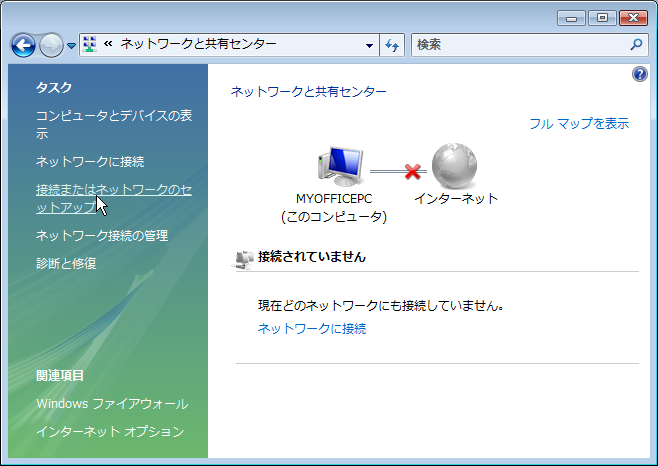Screen dimensions: 658x466
Task: Click the network icon beside 接続されていません
Action: (x=243, y=259)
